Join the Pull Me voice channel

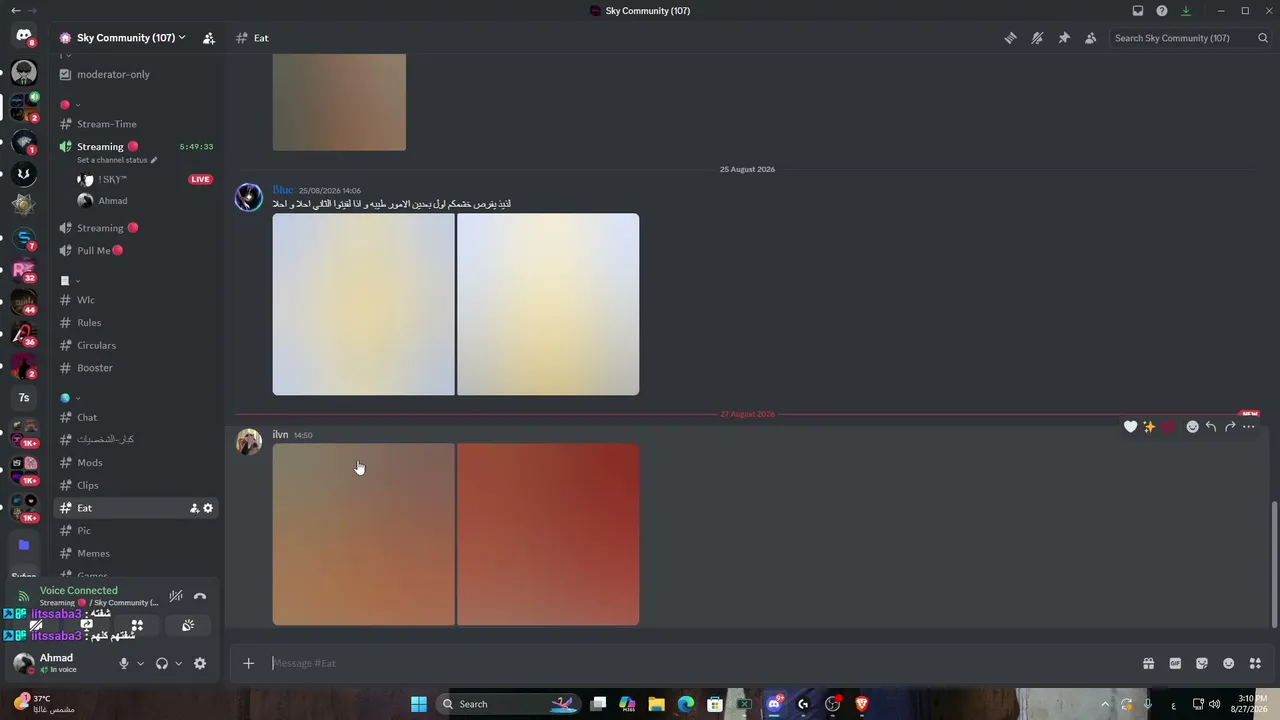136,250
